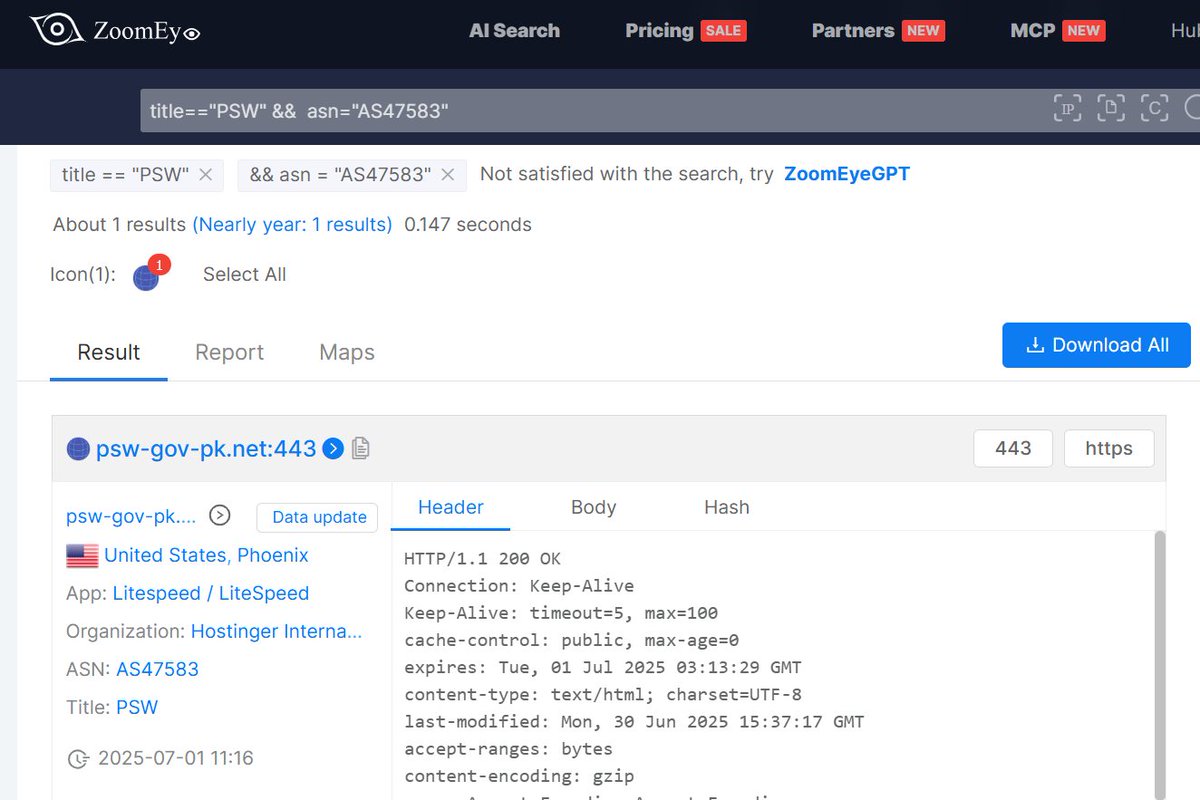Select the 'About 1 results' text

(x=119, y=225)
